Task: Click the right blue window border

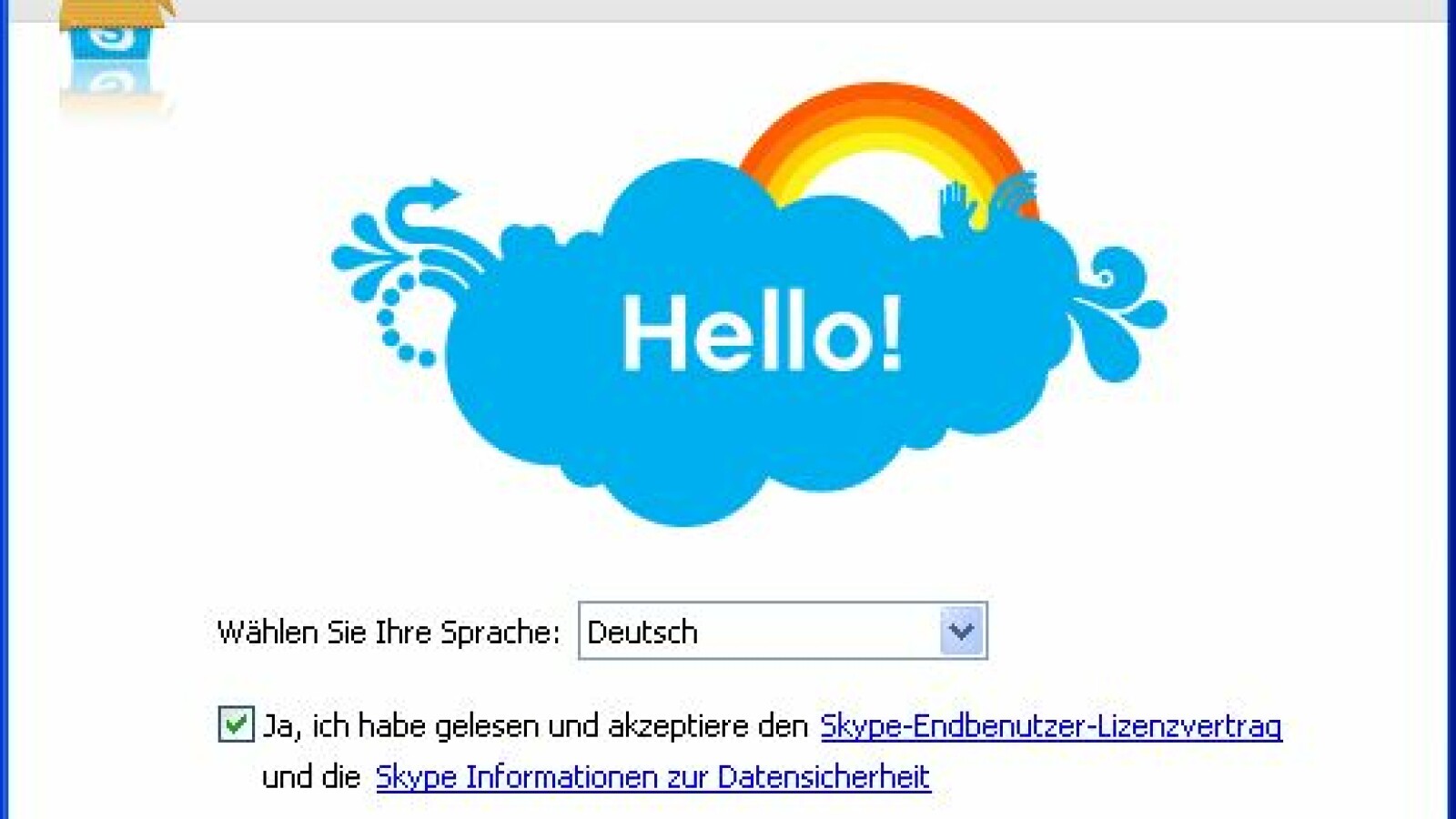Action: pyautogui.click(x=1451, y=409)
